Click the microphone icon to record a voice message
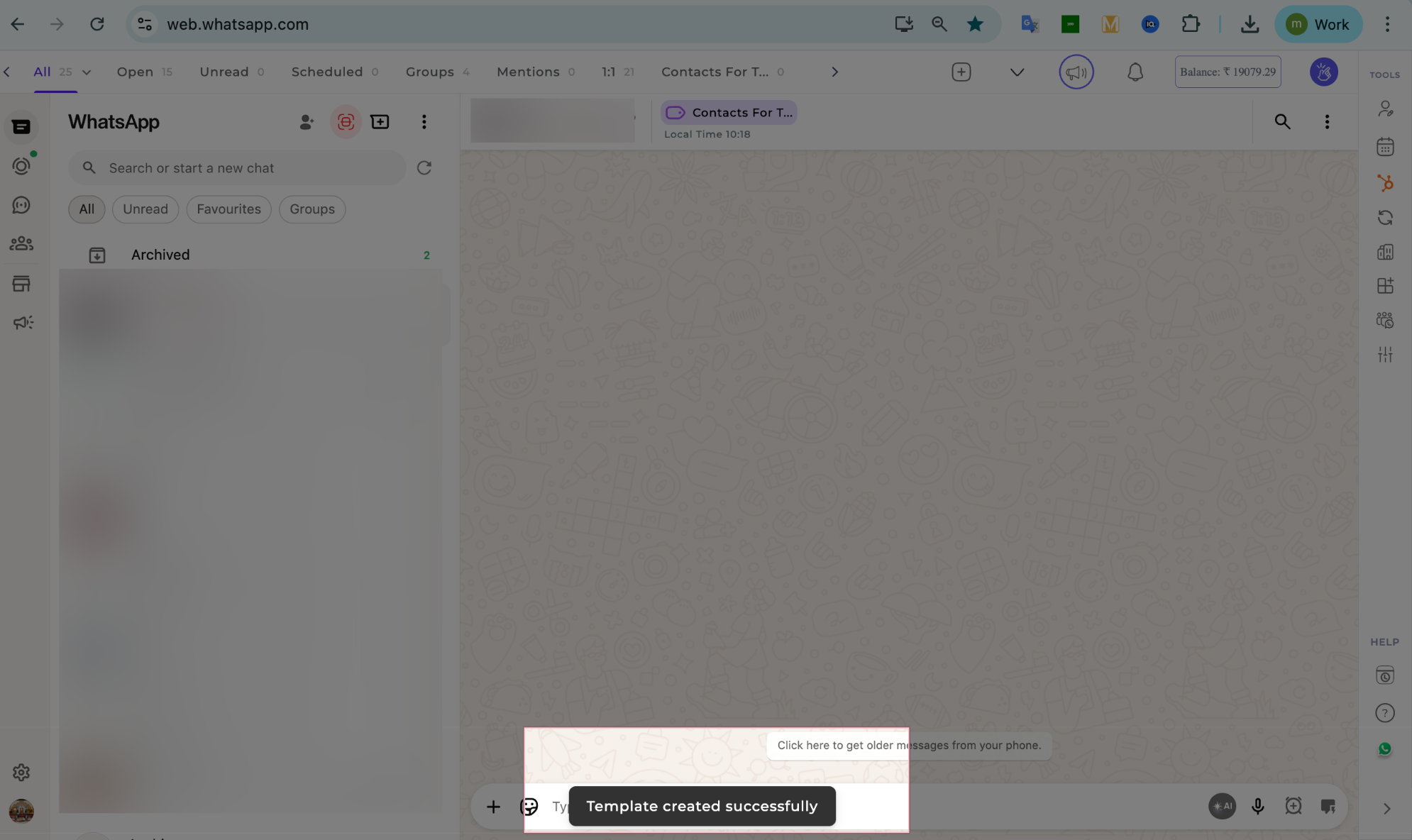Image resolution: width=1412 pixels, height=840 pixels. (1258, 806)
